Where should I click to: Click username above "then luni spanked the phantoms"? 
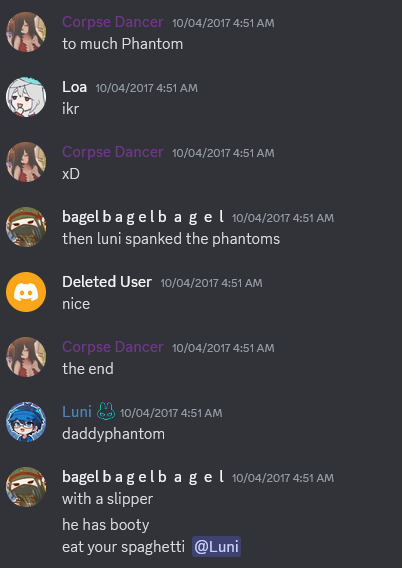click(x=143, y=217)
